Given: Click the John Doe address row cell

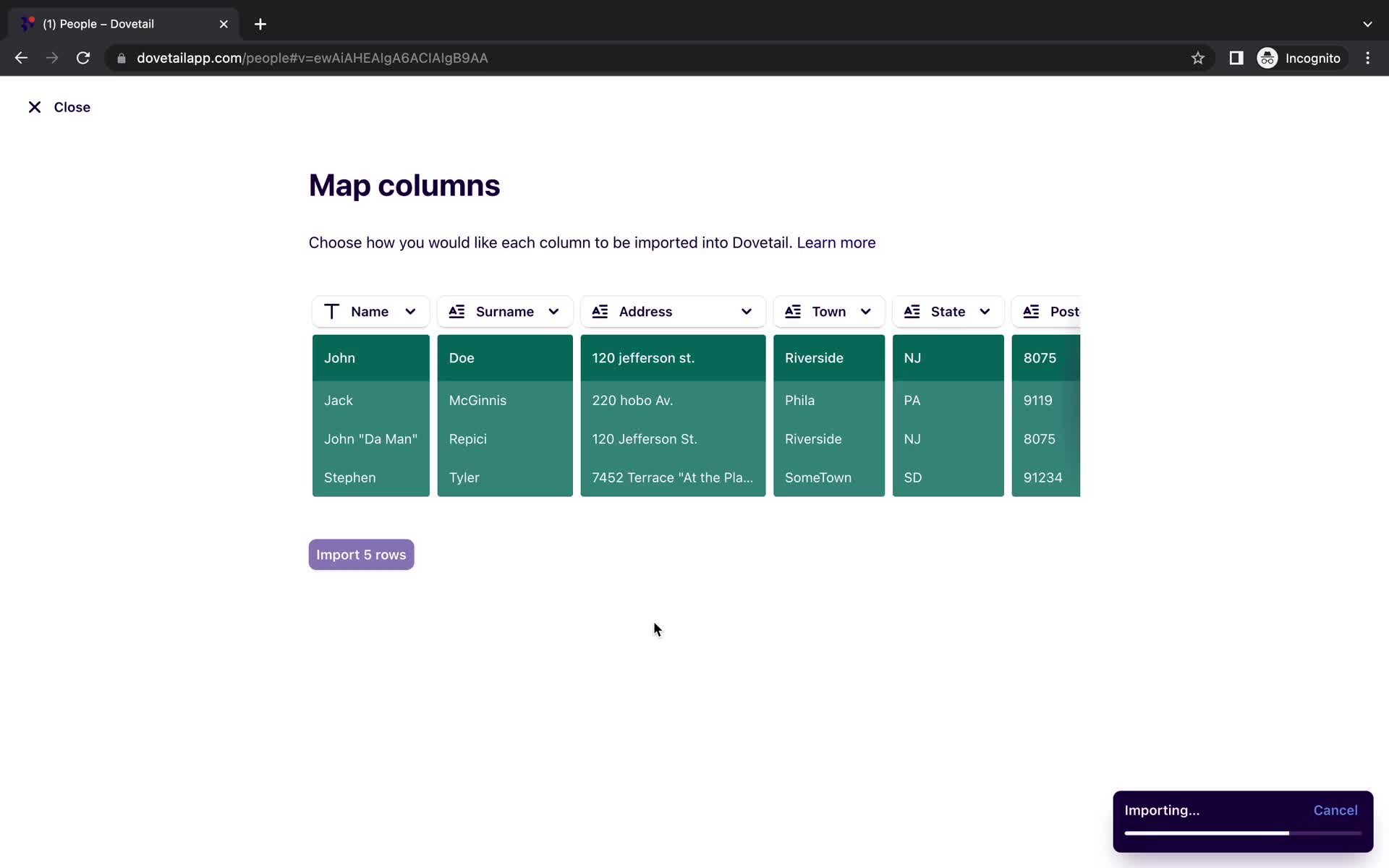Looking at the screenshot, I should (x=672, y=357).
